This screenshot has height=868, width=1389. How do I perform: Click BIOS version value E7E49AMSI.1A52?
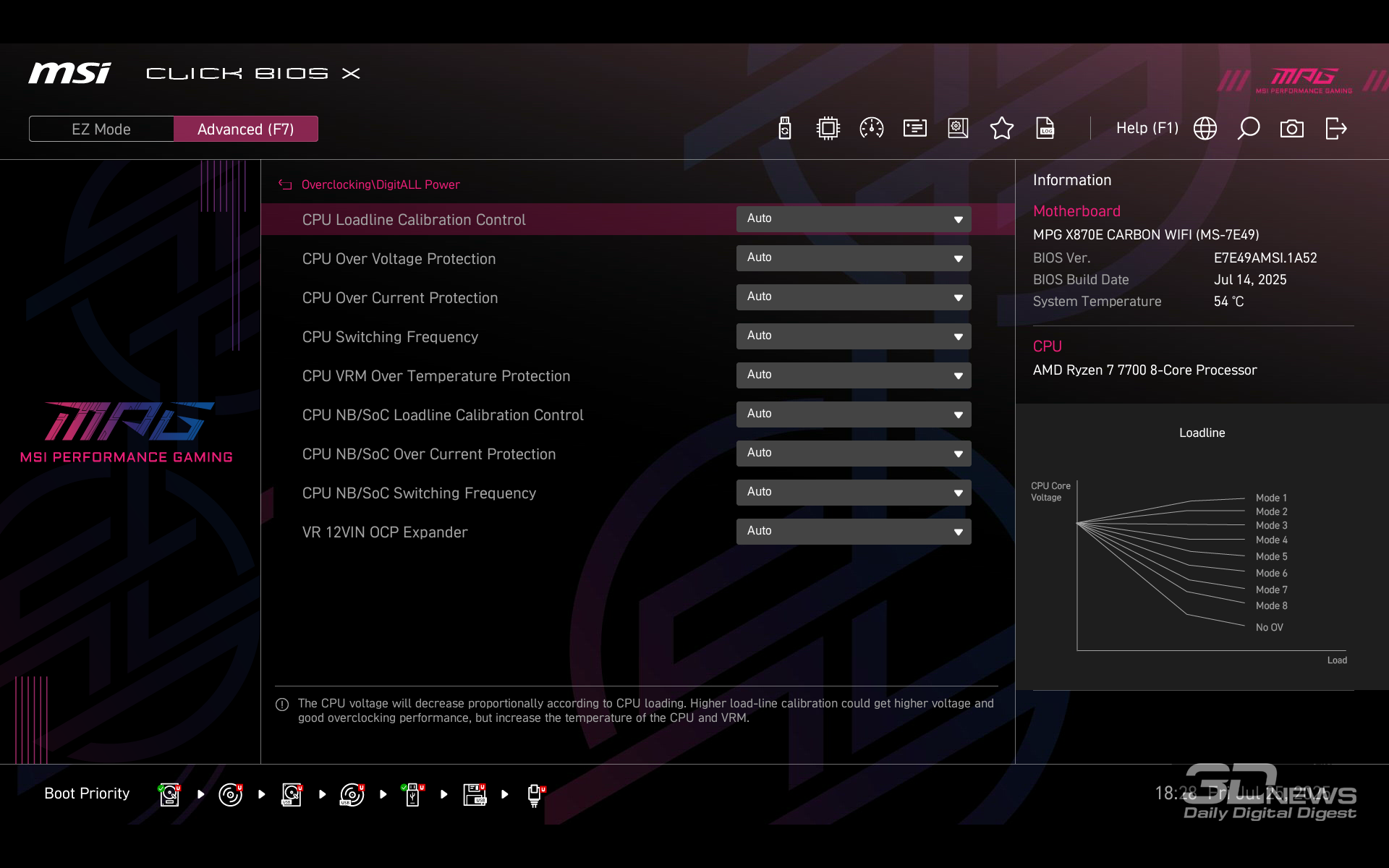coord(1265,258)
